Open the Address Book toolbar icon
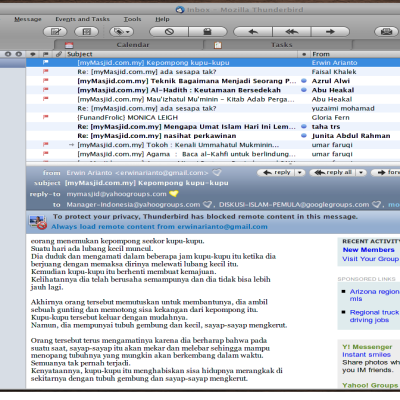This screenshot has height=400, width=400. pos(86,32)
